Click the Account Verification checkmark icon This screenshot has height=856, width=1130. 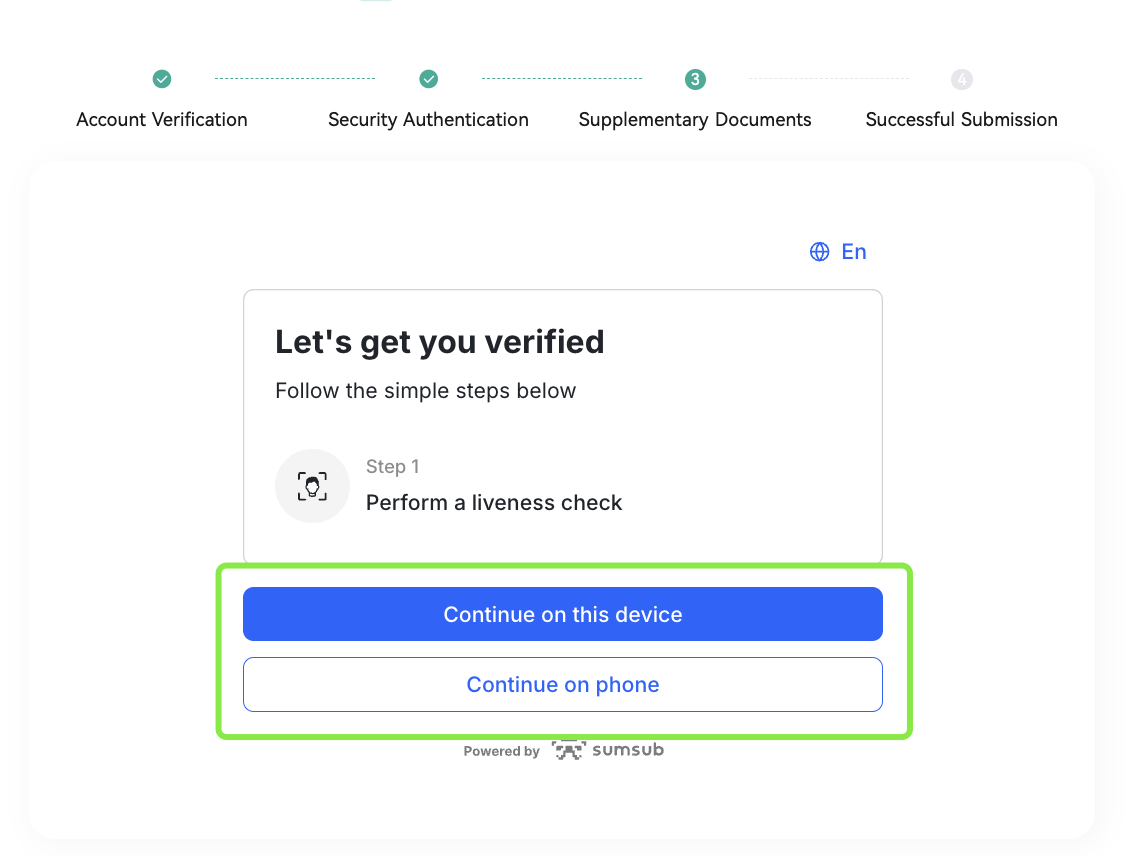(x=162, y=79)
